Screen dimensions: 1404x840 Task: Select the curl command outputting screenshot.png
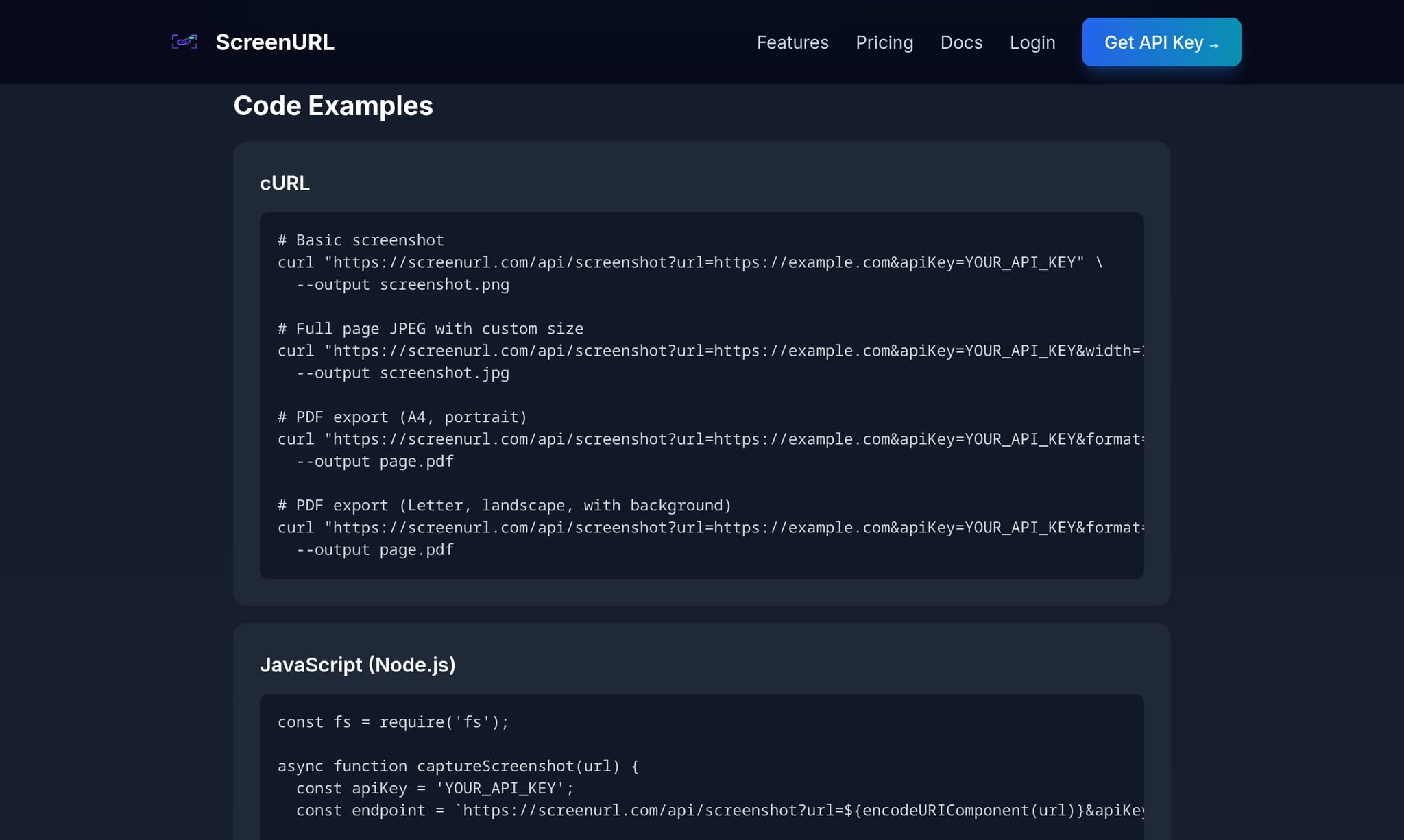tap(686, 262)
